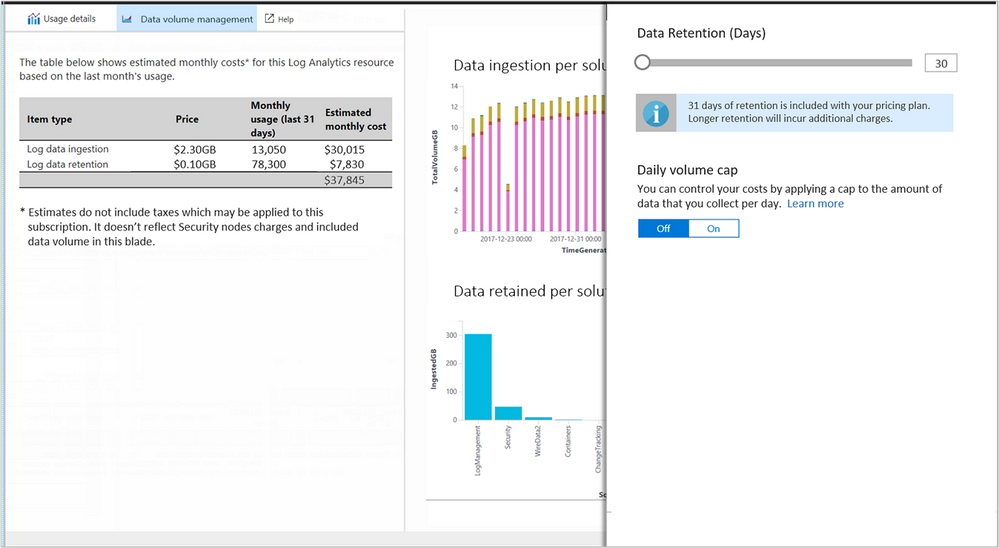
Task: Click the blue info icon in retention notice
Action: pyautogui.click(x=656, y=113)
